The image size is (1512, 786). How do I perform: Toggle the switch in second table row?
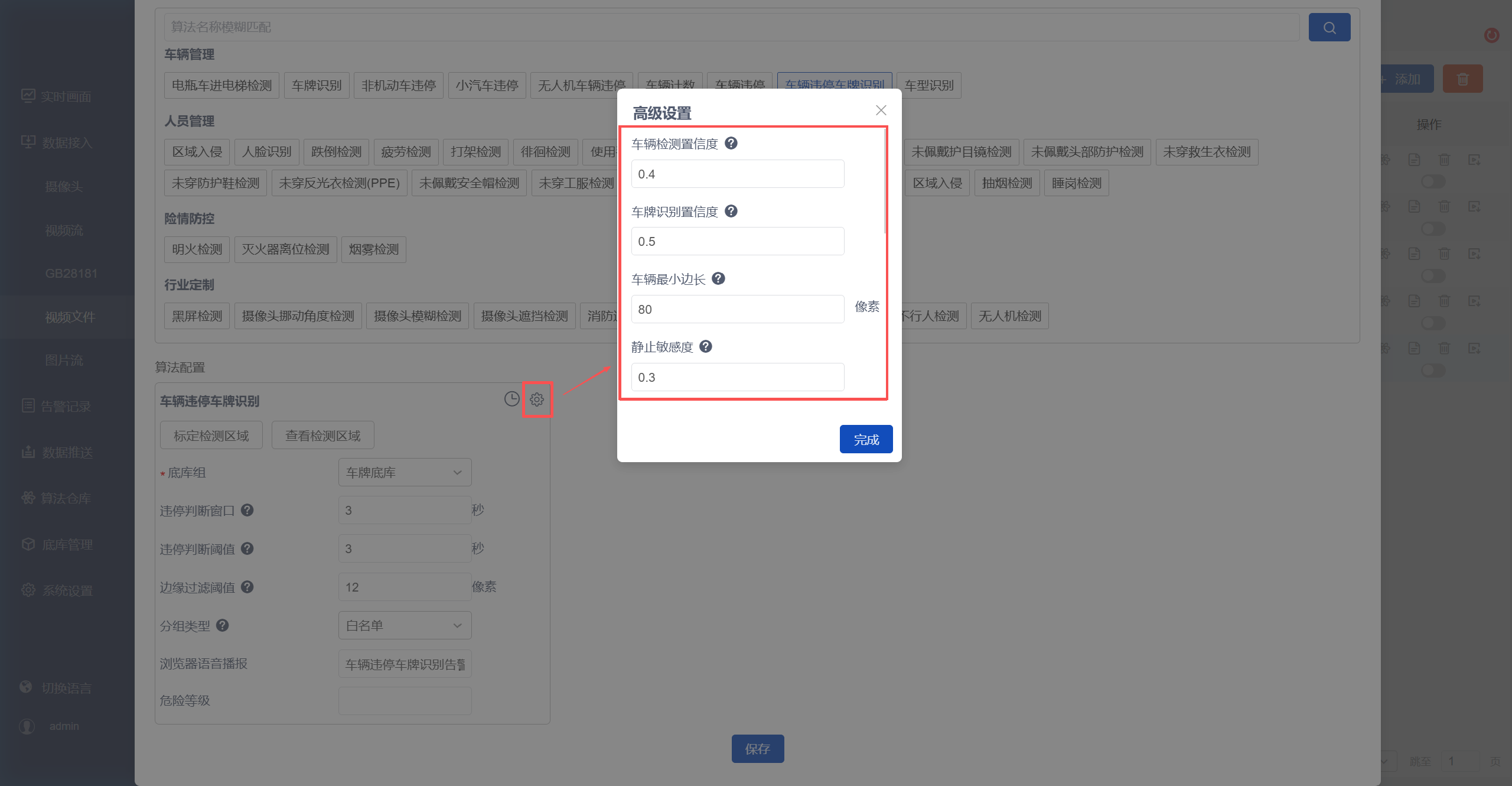pos(1432,229)
